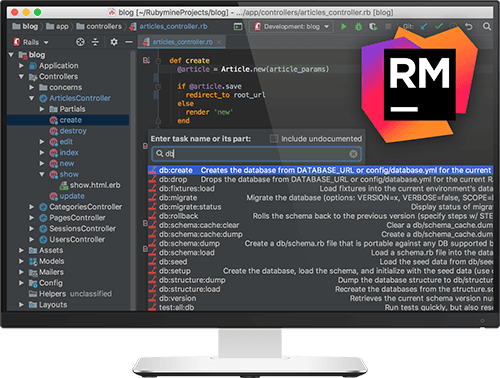The image size is (500, 378).
Task: Select the db:structure:load task
Action: coord(320,289)
